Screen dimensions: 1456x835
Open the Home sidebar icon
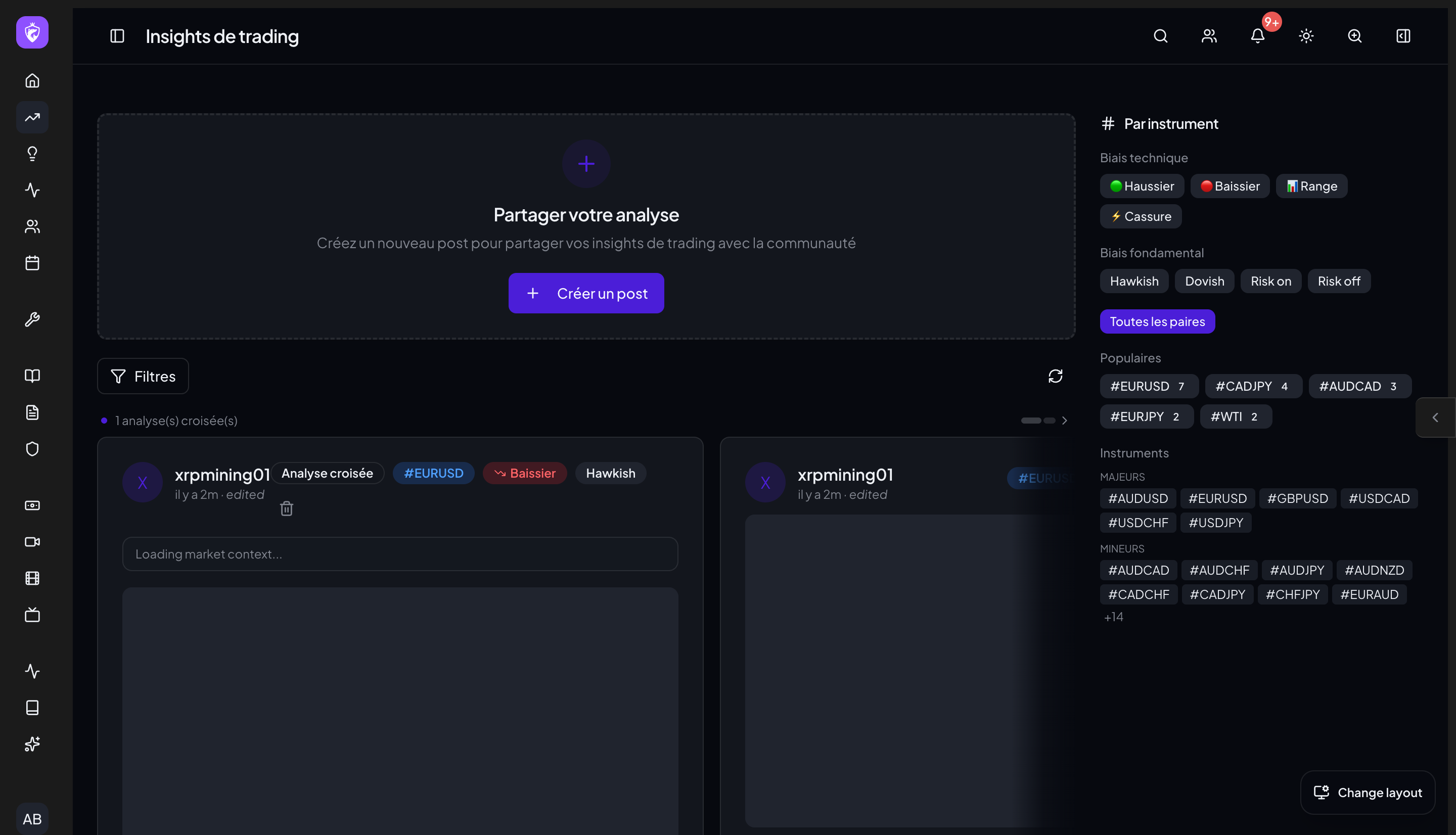(x=32, y=81)
